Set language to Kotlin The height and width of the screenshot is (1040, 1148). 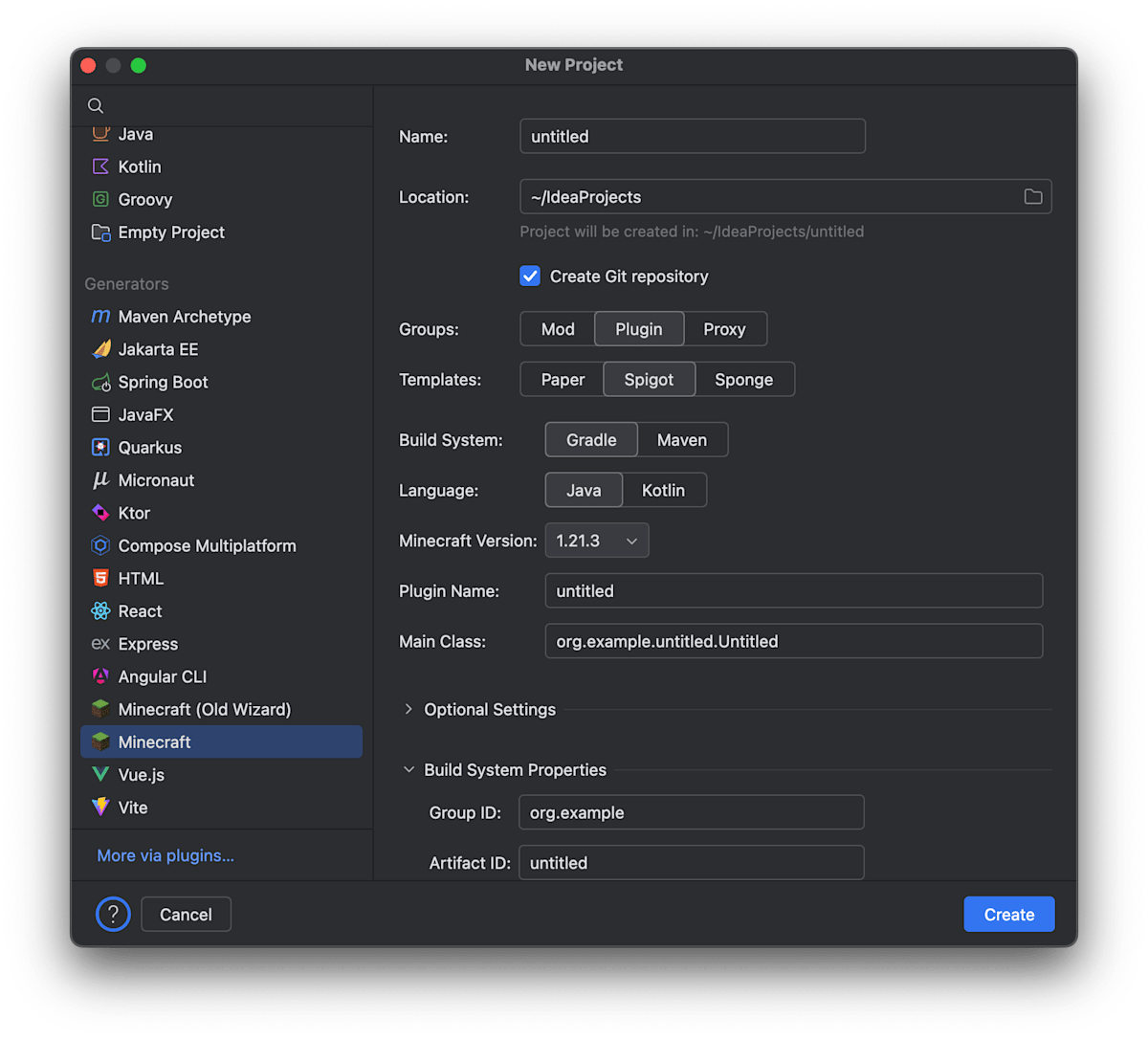point(663,490)
